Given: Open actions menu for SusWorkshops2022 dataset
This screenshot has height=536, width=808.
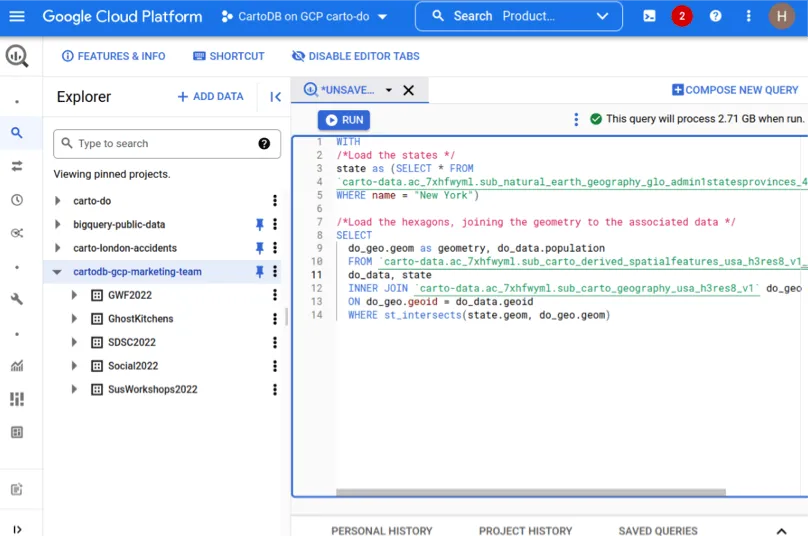Looking at the screenshot, I should [275, 390].
